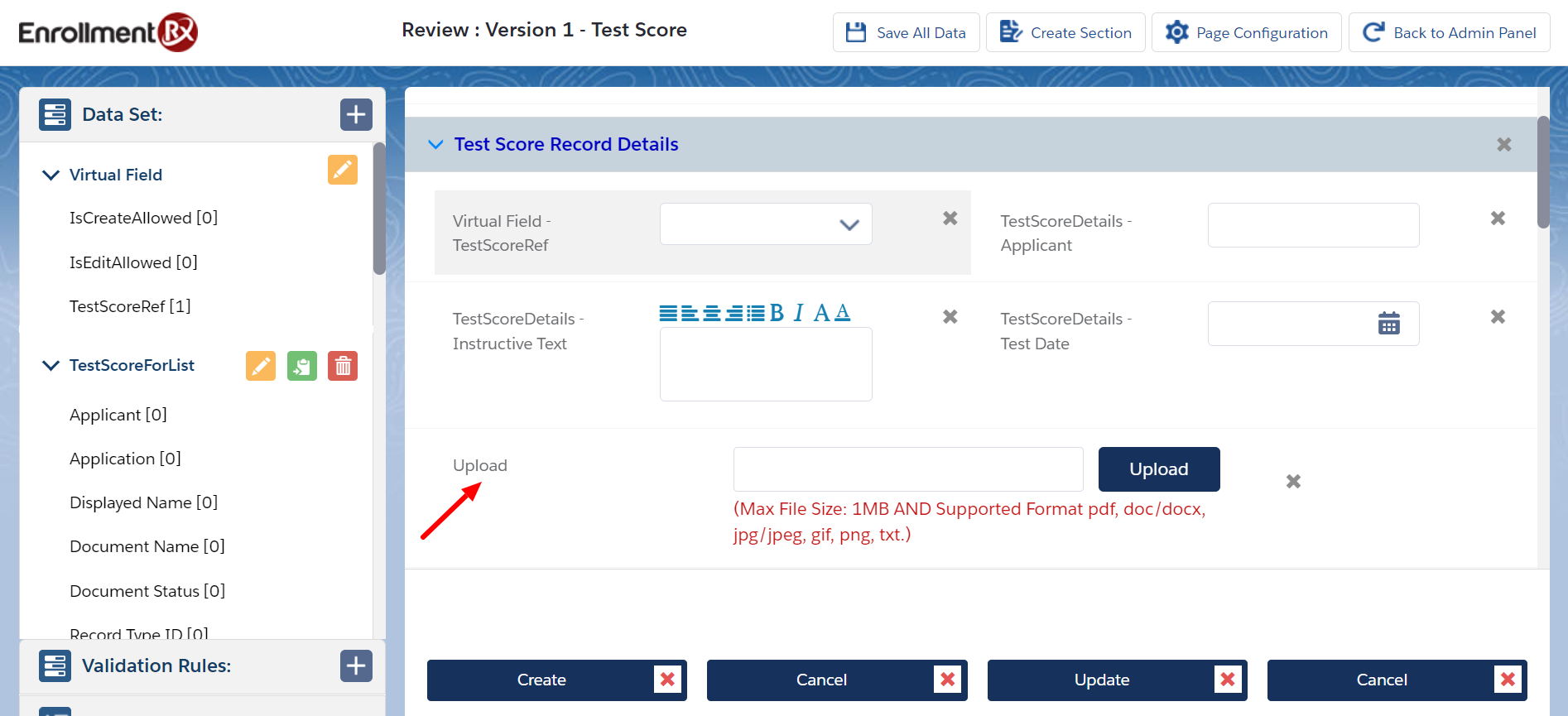The height and width of the screenshot is (716, 1568).
Task: Remove the Update button via its red X
Action: click(1228, 680)
